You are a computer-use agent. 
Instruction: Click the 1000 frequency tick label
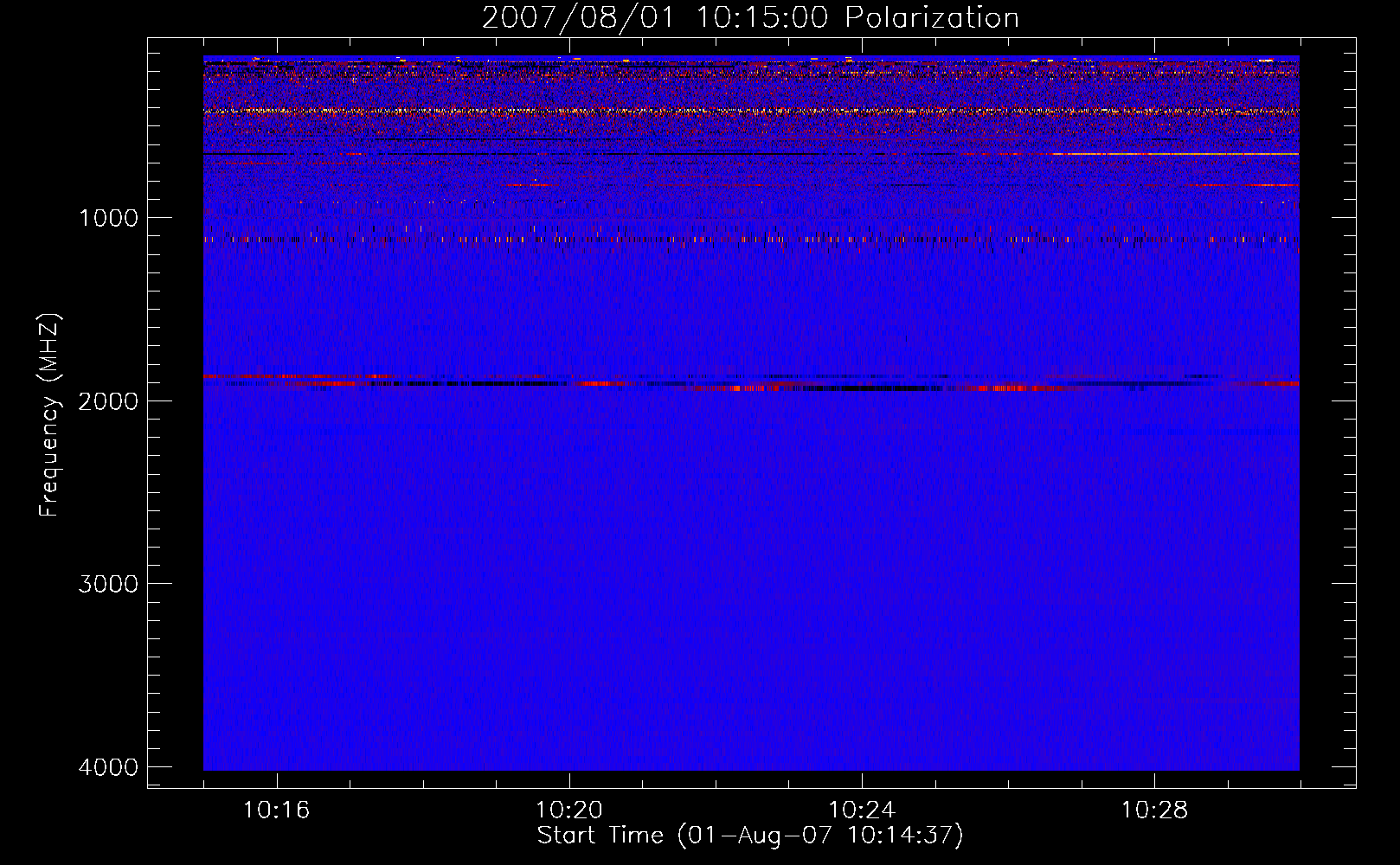tap(108, 218)
